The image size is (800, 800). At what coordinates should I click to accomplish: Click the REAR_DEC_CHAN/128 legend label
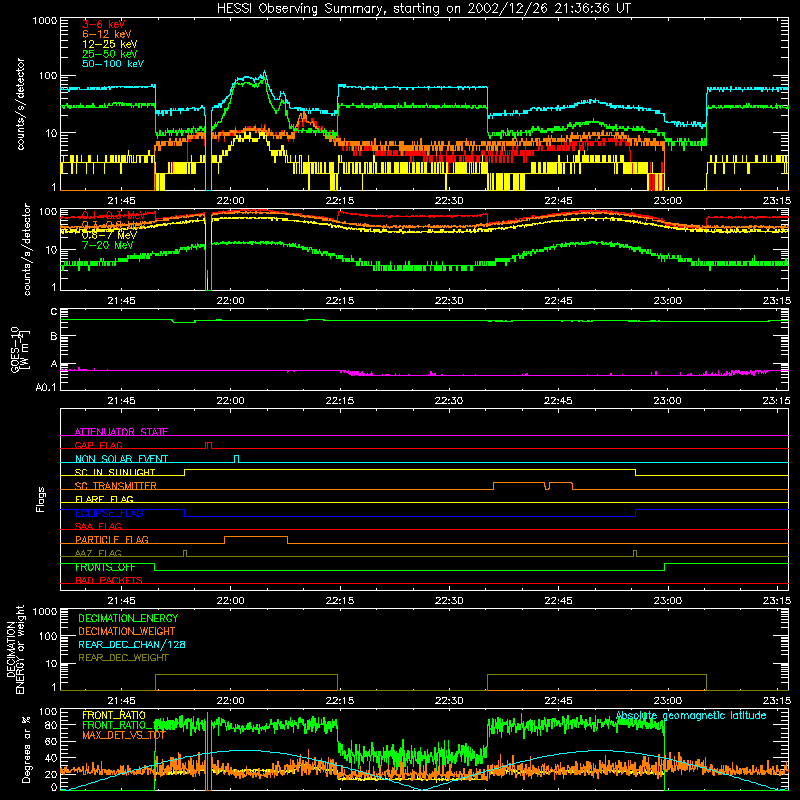click(x=132, y=644)
